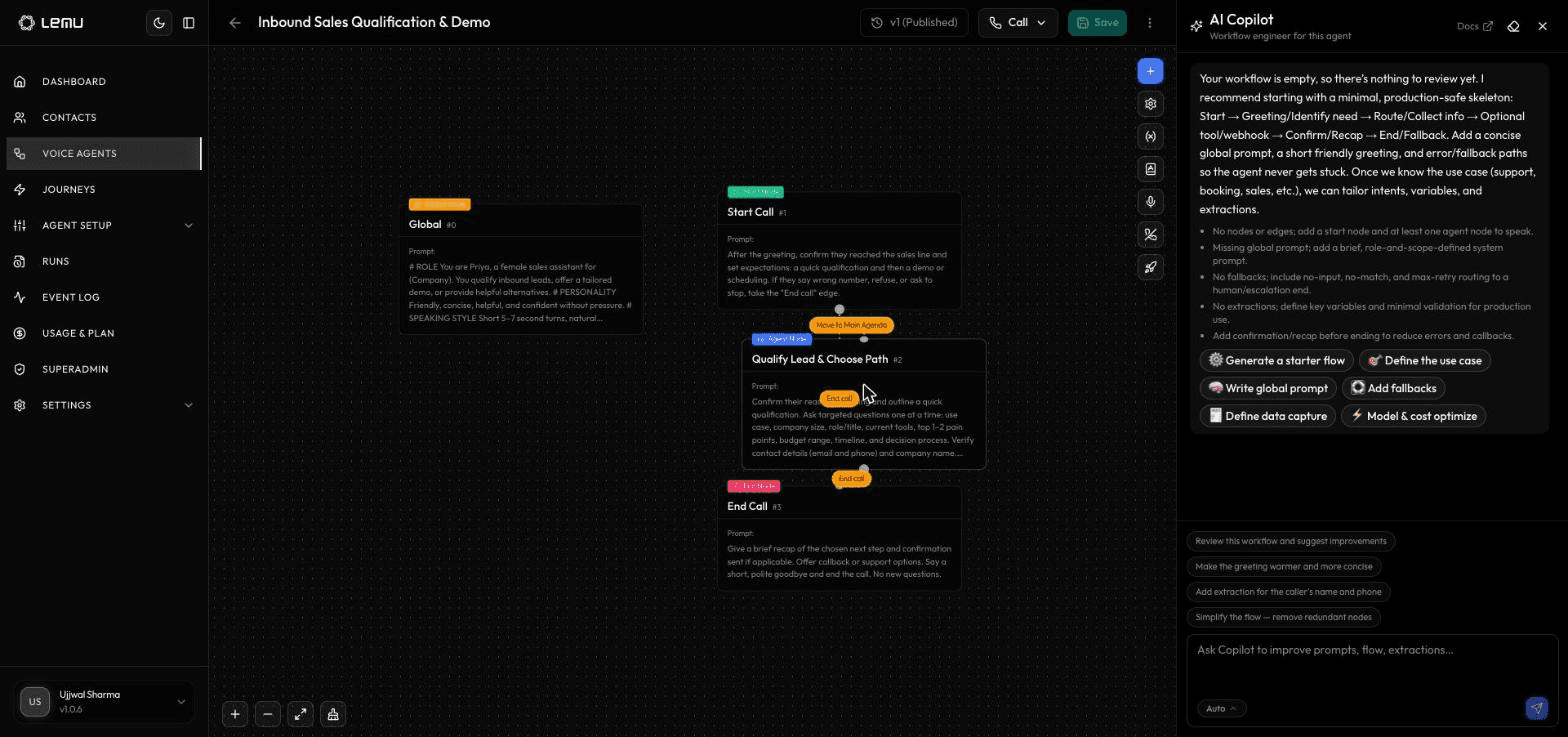The height and width of the screenshot is (737, 1568).
Task: Click the crossed tools icon in canvas toolbar
Action: click(1150, 234)
